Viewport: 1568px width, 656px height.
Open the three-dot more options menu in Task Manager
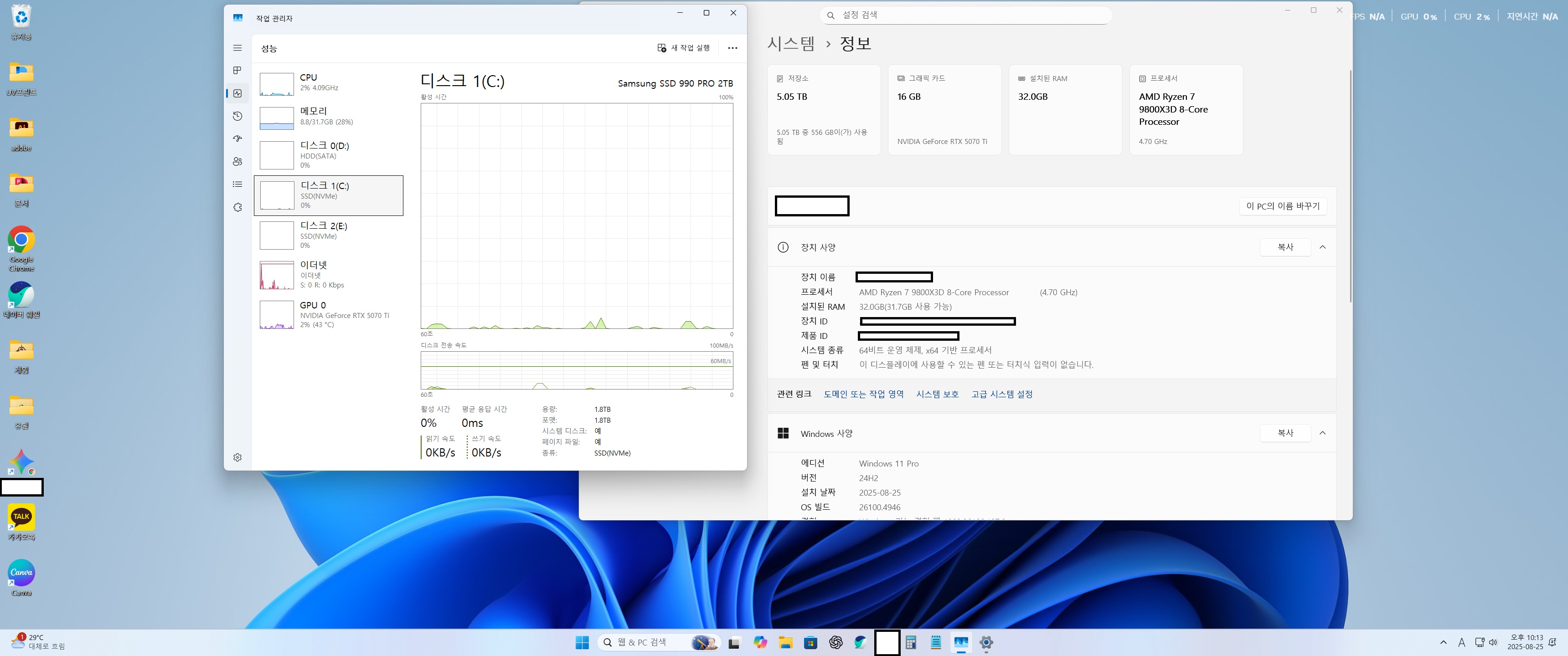pos(732,48)
